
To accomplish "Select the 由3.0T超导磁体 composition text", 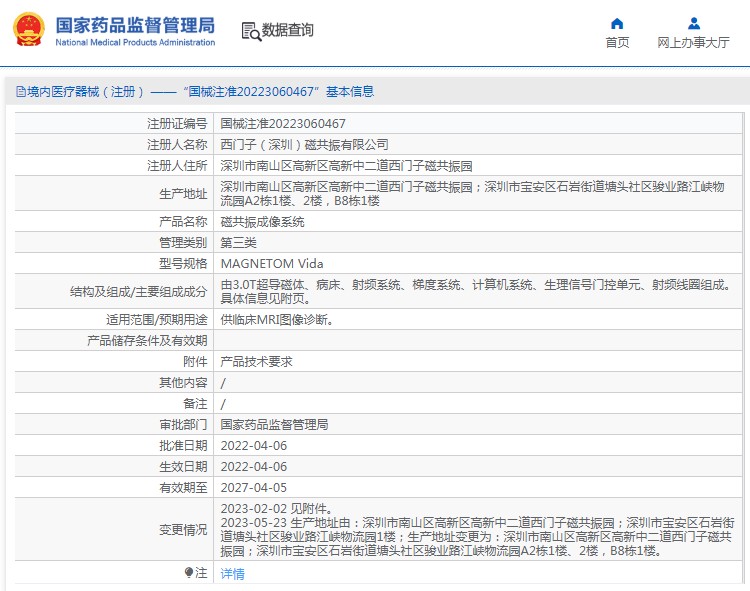I will [477, 292].
